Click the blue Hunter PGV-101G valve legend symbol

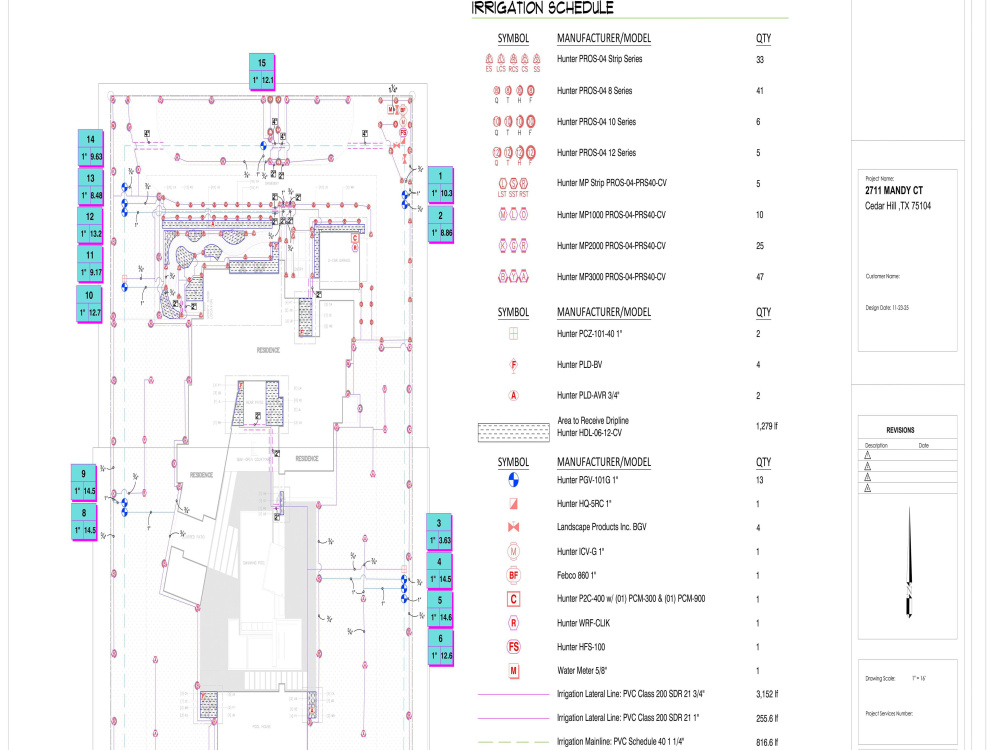[x=513, y=480]
